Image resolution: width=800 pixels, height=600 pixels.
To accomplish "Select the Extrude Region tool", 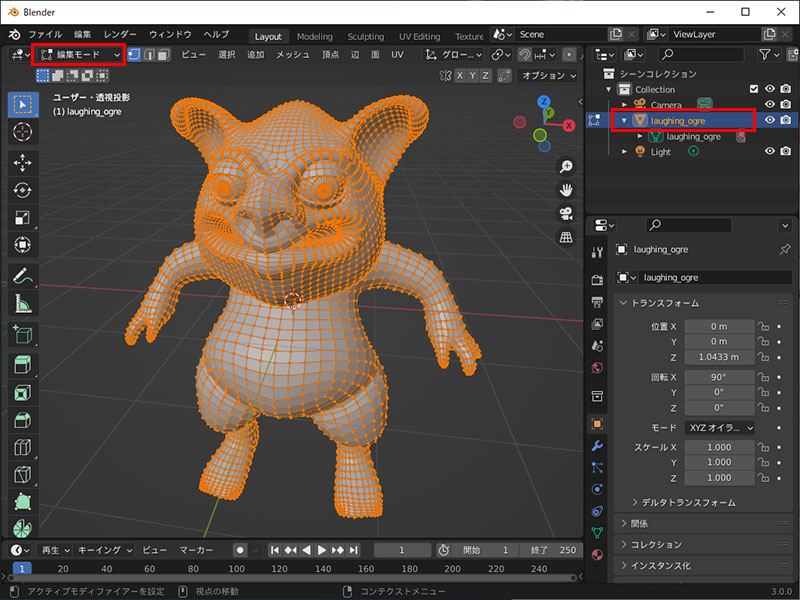I will click(22, 365).
